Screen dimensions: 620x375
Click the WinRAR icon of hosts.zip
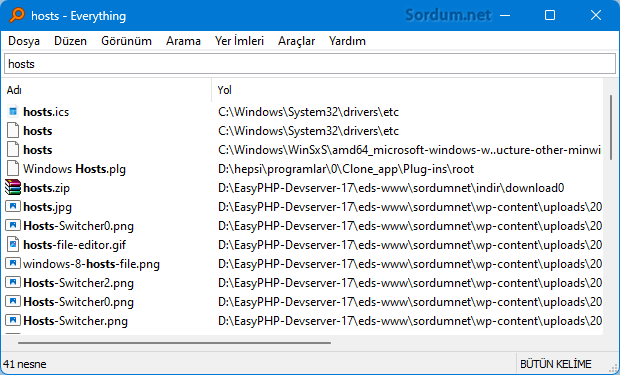(13, 188)
